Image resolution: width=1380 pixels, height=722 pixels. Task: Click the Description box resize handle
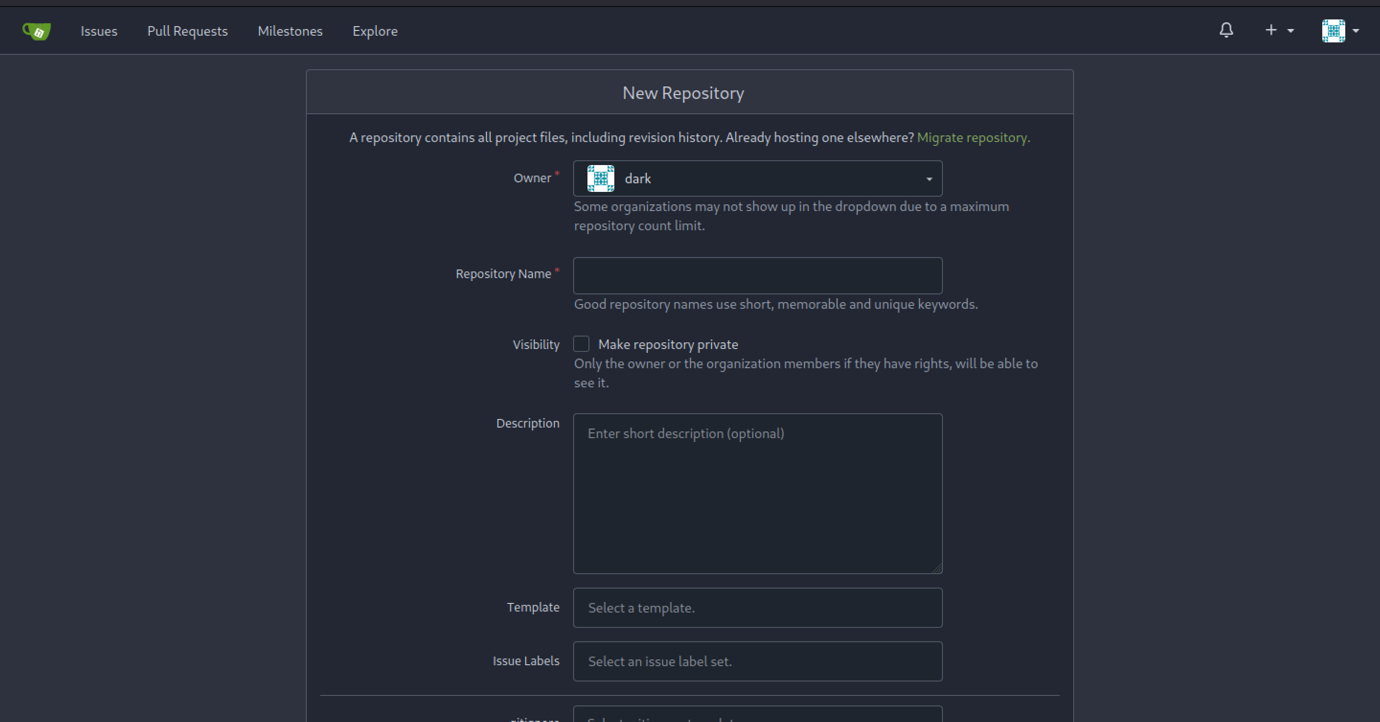(x=936, y=567)
